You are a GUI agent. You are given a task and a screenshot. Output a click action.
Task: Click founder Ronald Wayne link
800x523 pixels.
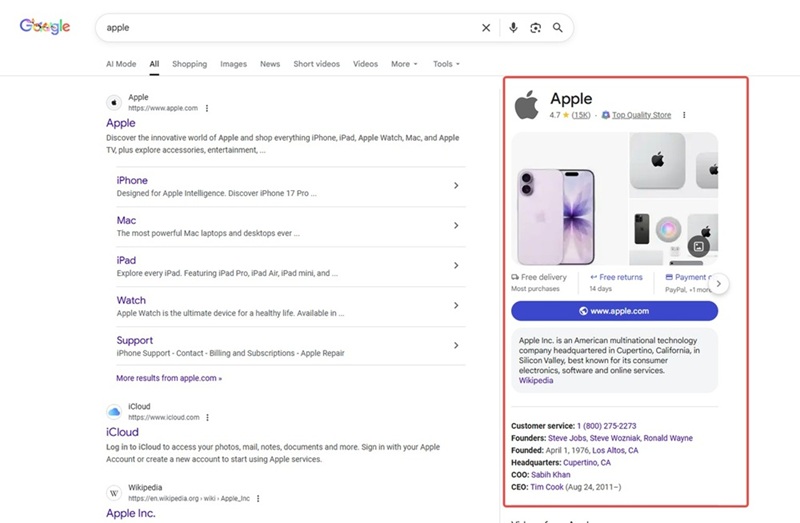click(668, 438)
